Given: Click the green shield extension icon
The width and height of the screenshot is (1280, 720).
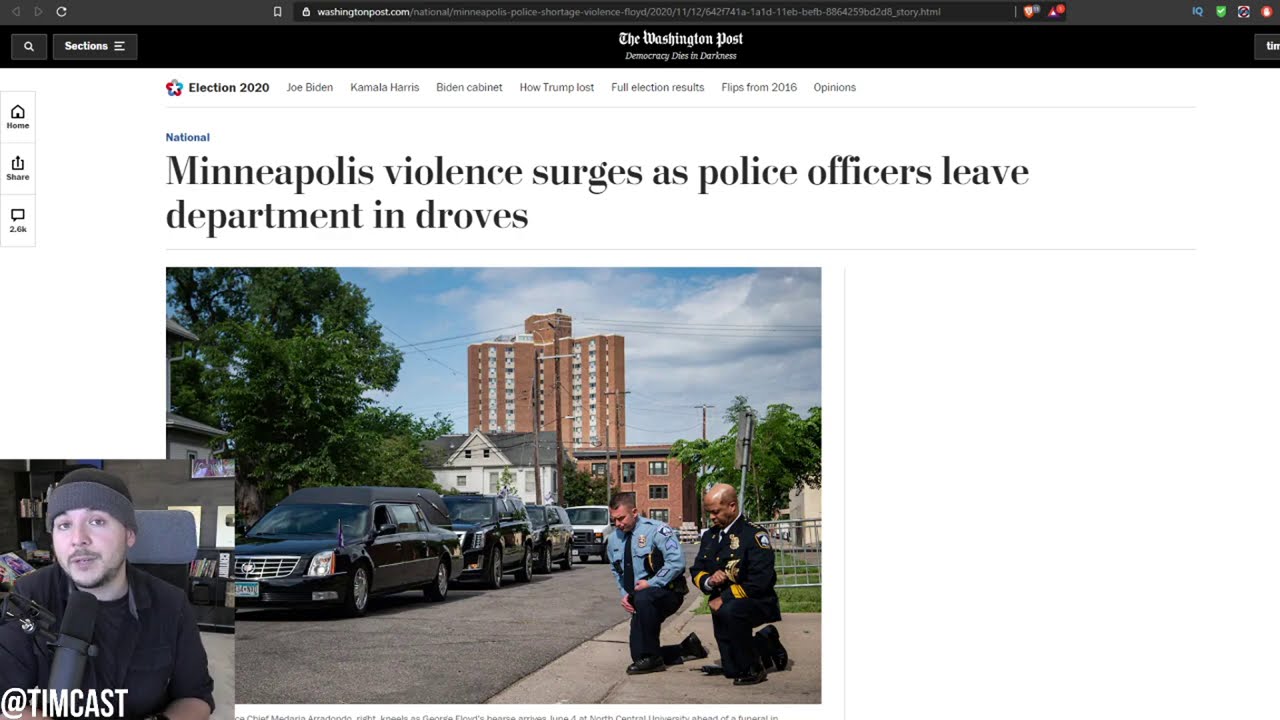Looking at the screenshot, I should [1221, 12].
